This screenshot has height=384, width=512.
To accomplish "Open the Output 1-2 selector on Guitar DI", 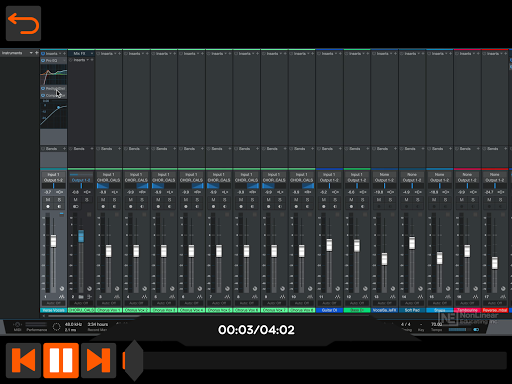I will (329, 180).
